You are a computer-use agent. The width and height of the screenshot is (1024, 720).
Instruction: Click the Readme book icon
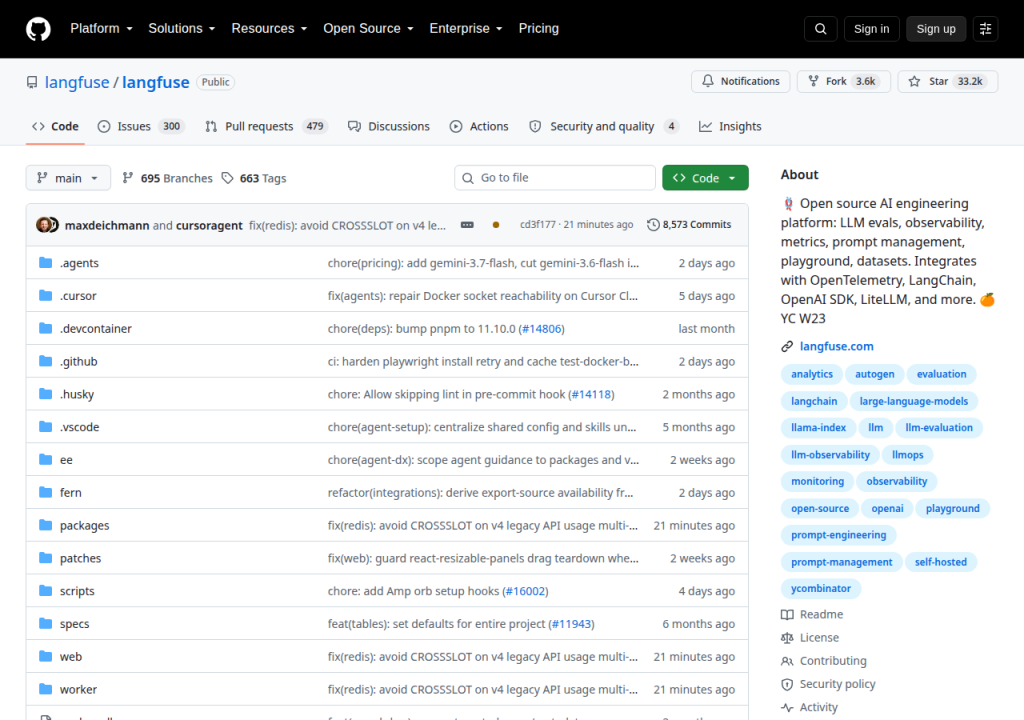(x=787, y=615)
